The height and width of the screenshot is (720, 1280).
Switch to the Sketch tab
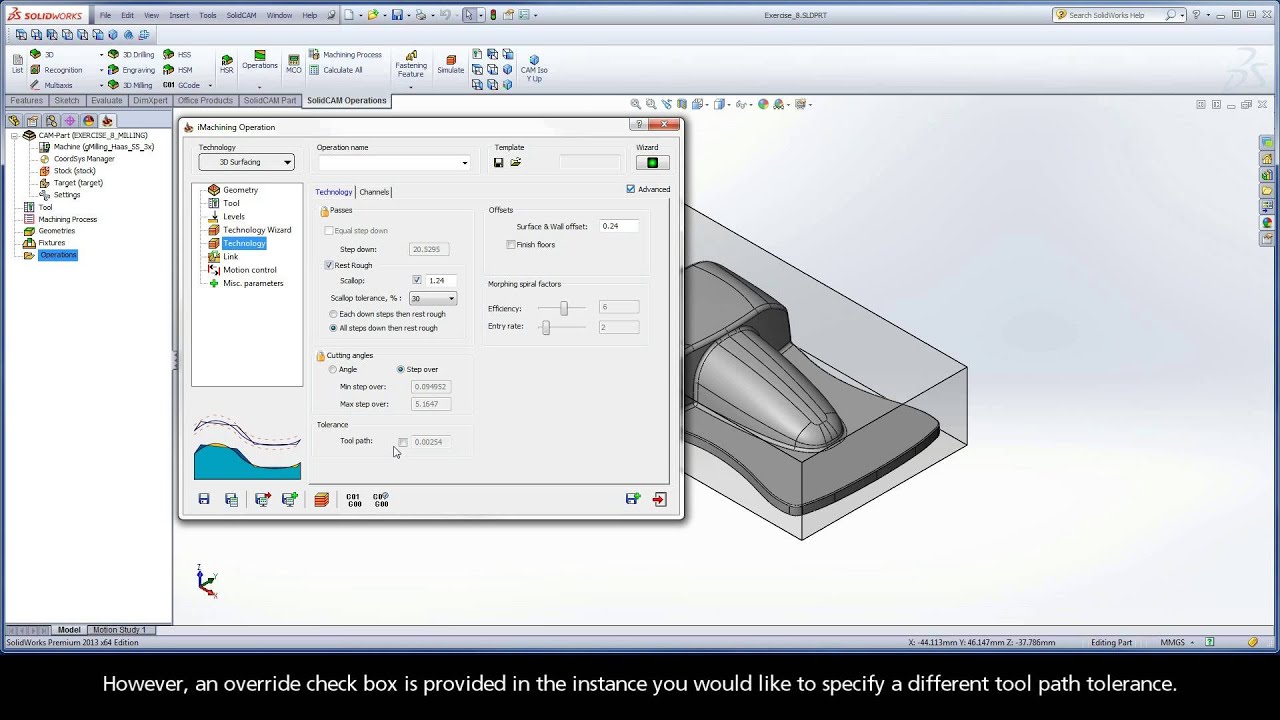(x=67, y=100)
